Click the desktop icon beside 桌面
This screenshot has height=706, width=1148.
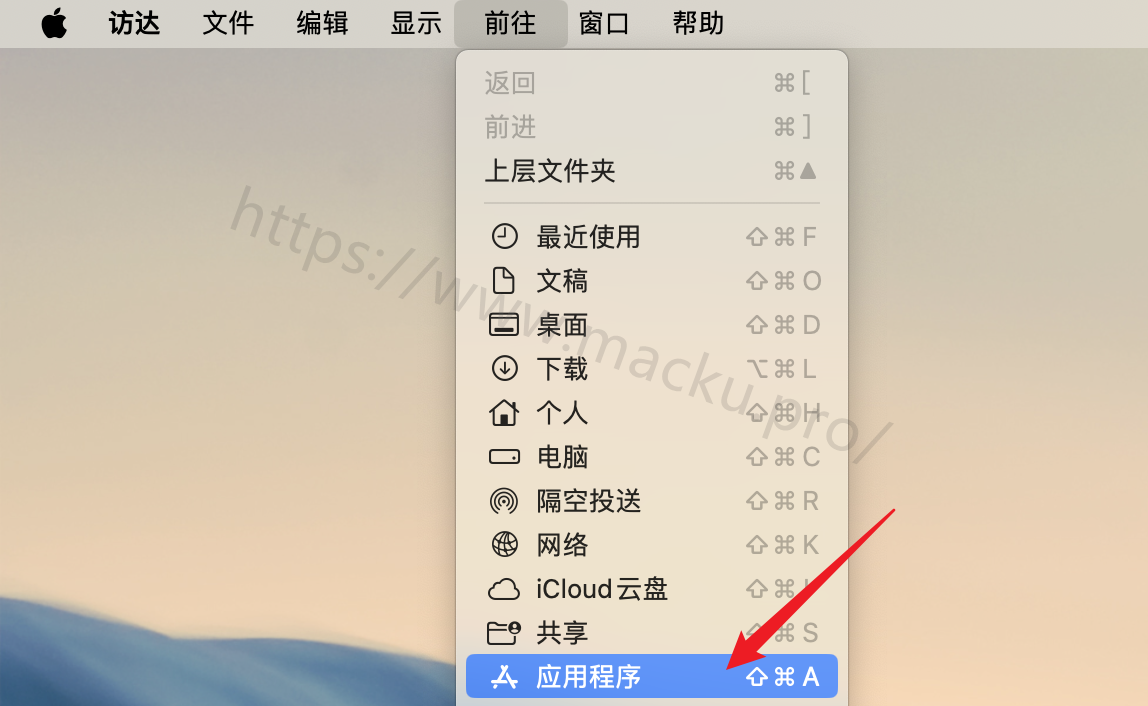coord(504,324)
